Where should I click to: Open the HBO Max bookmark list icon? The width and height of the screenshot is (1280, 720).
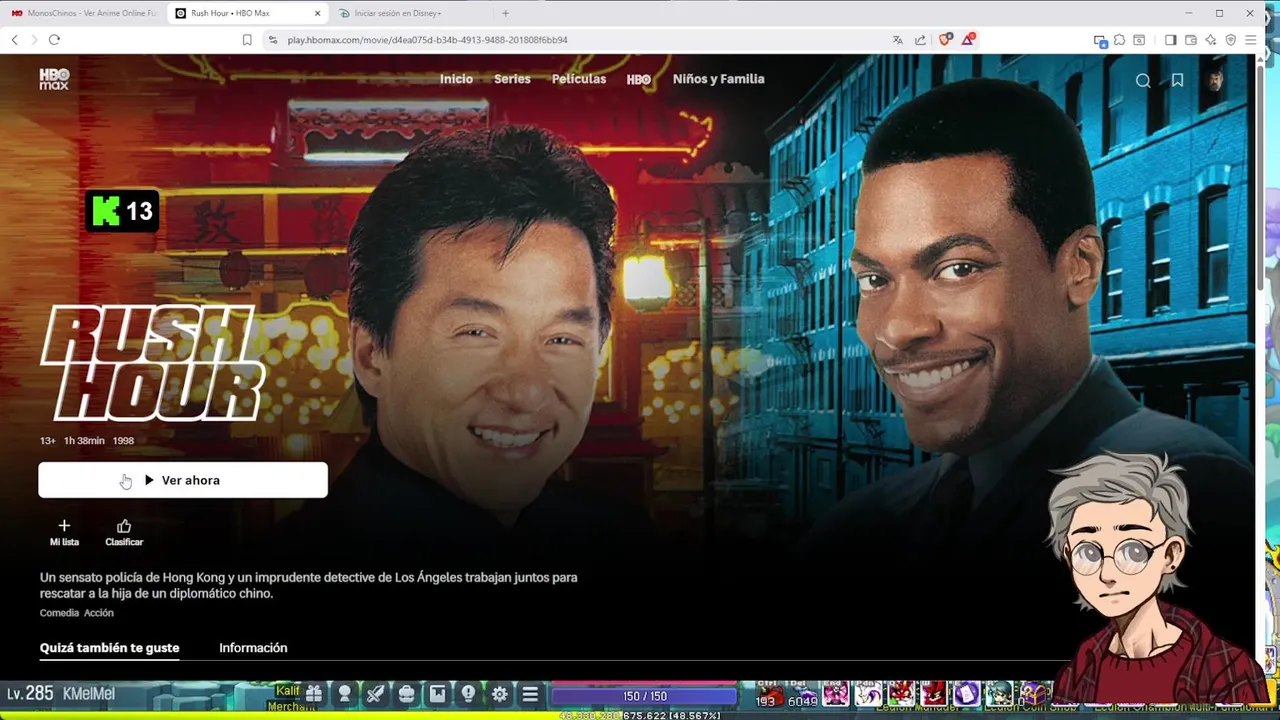(1177, 81)
